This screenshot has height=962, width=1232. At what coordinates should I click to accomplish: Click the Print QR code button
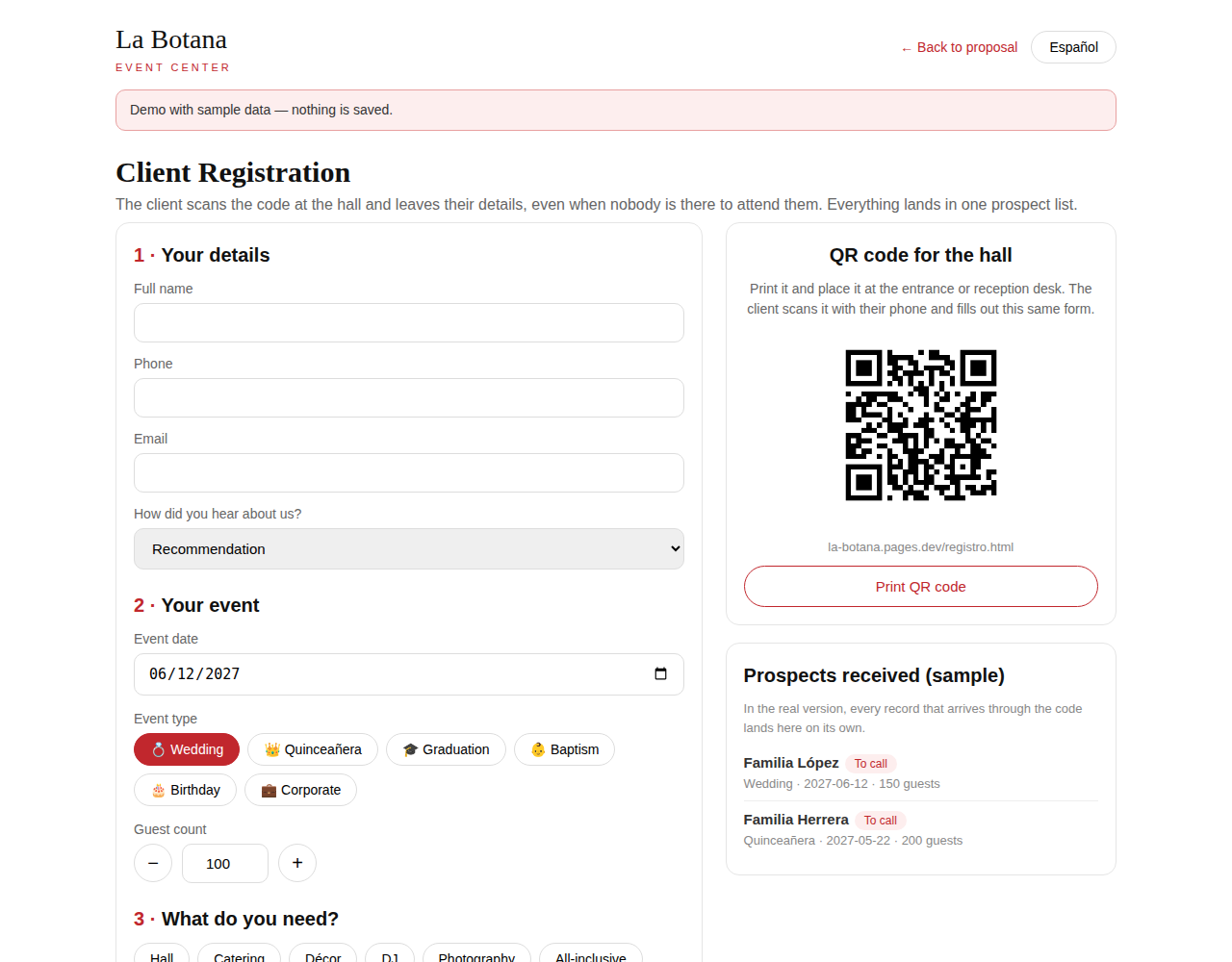(x=921, y=587)
